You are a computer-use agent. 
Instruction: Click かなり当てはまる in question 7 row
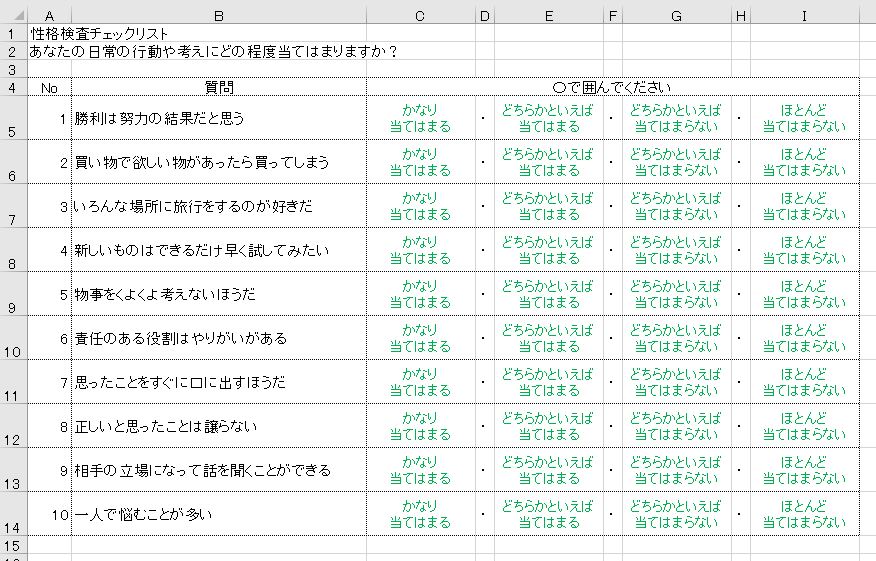point(421,382)
